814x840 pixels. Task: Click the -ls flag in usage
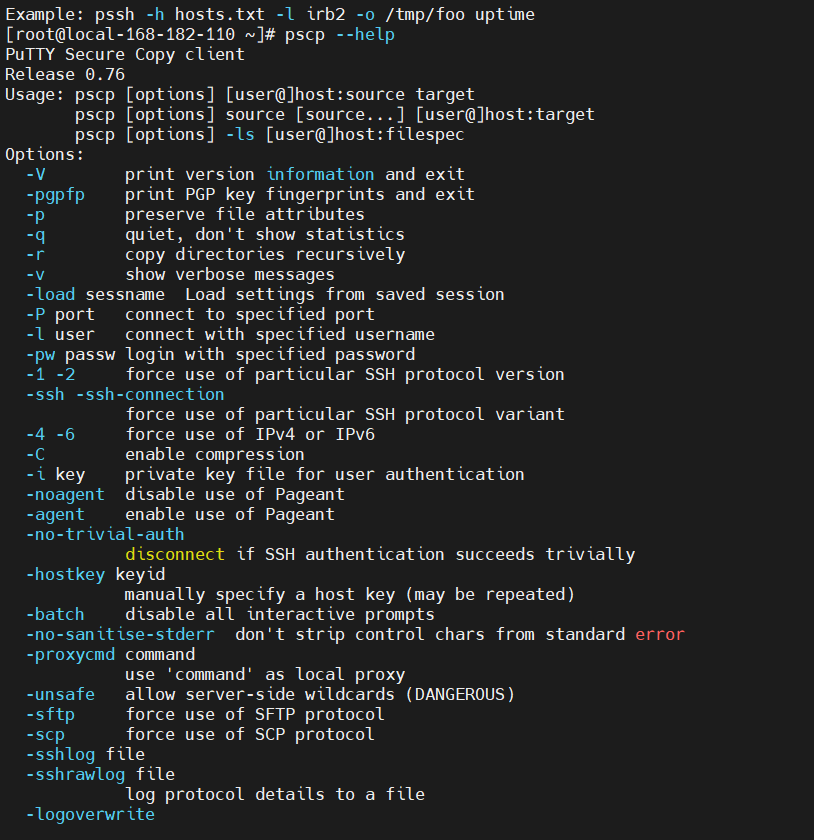(240, 134)
